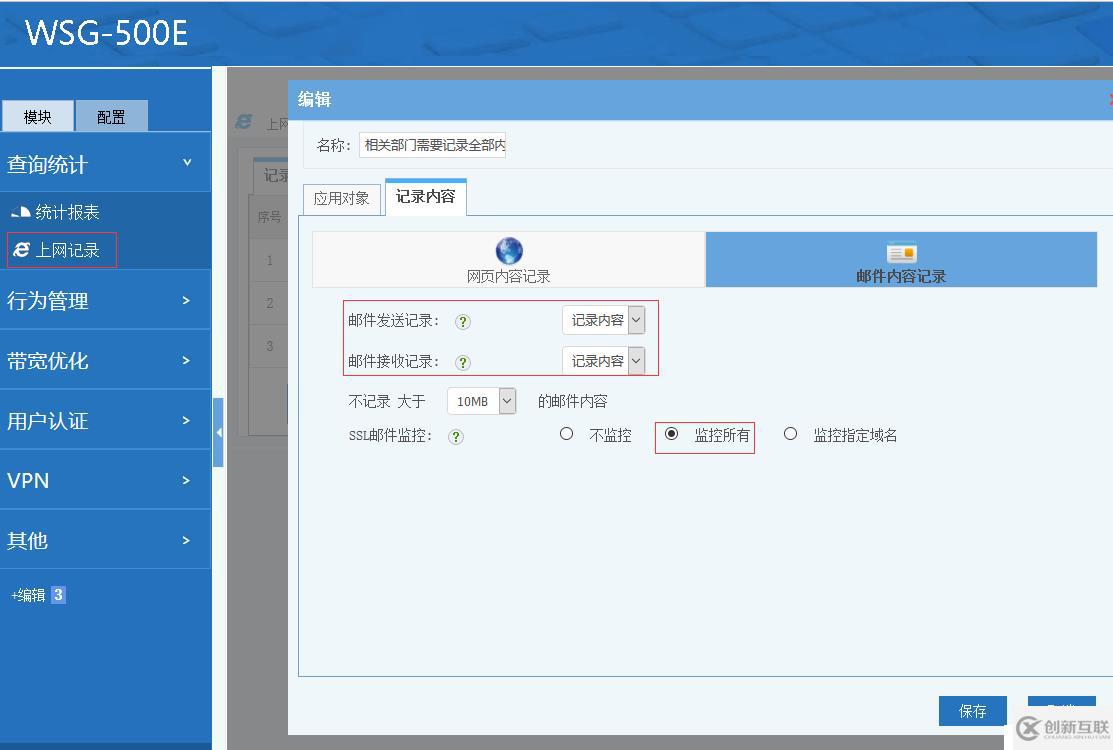The width and height of the screenshot is (1113, 750).
Task: Expand the 带宽优化 menu section
Action: [x=106, y=360]
